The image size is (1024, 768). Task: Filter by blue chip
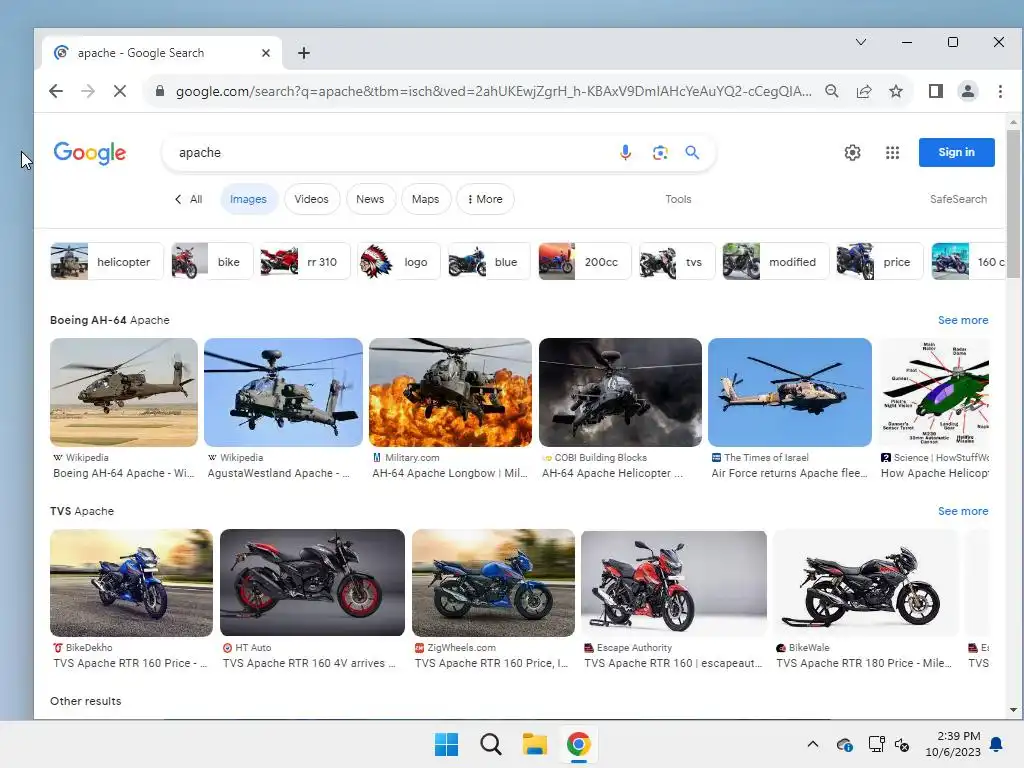point(489,261)
